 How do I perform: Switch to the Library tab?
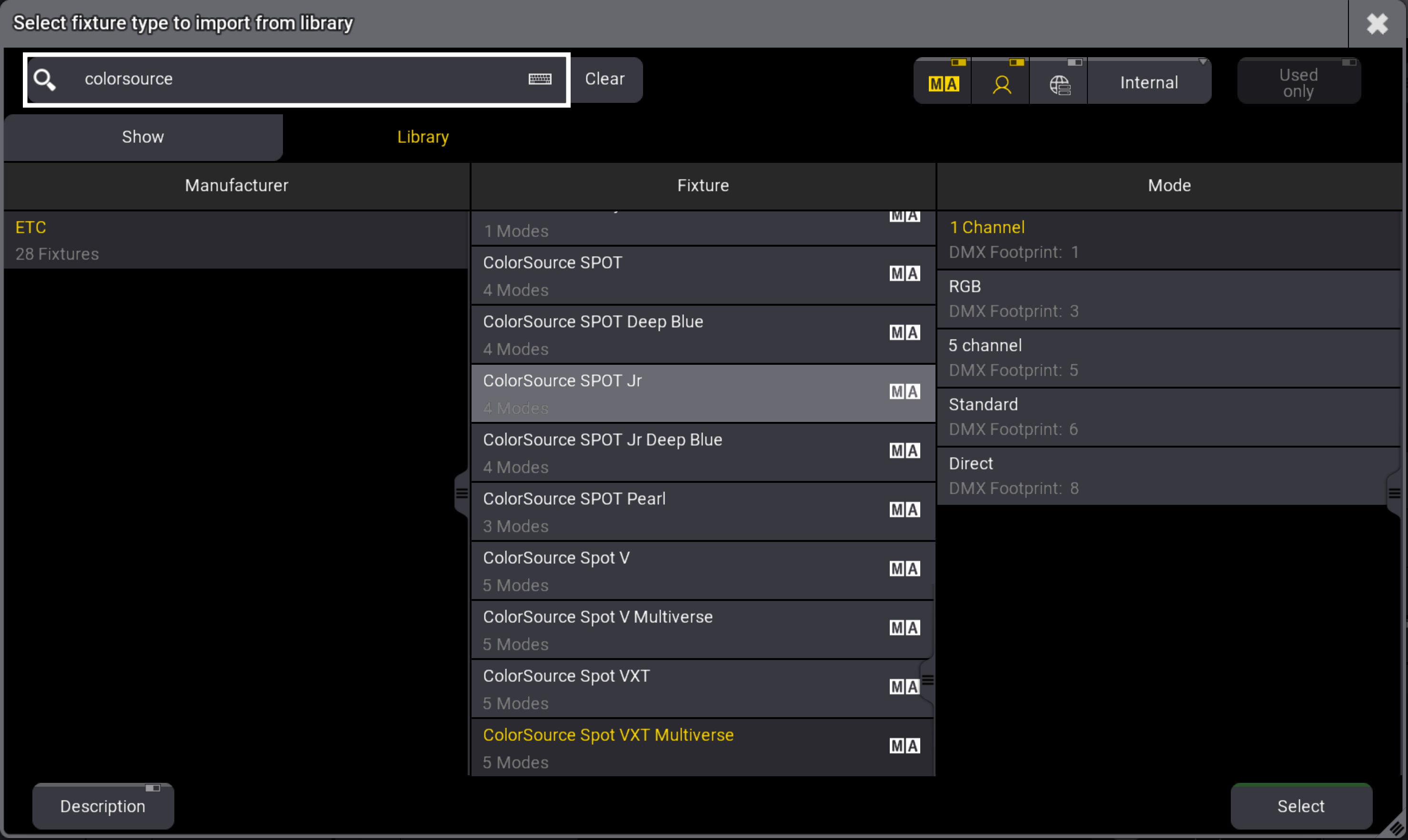pyautogui.click(x=422, y=137)
